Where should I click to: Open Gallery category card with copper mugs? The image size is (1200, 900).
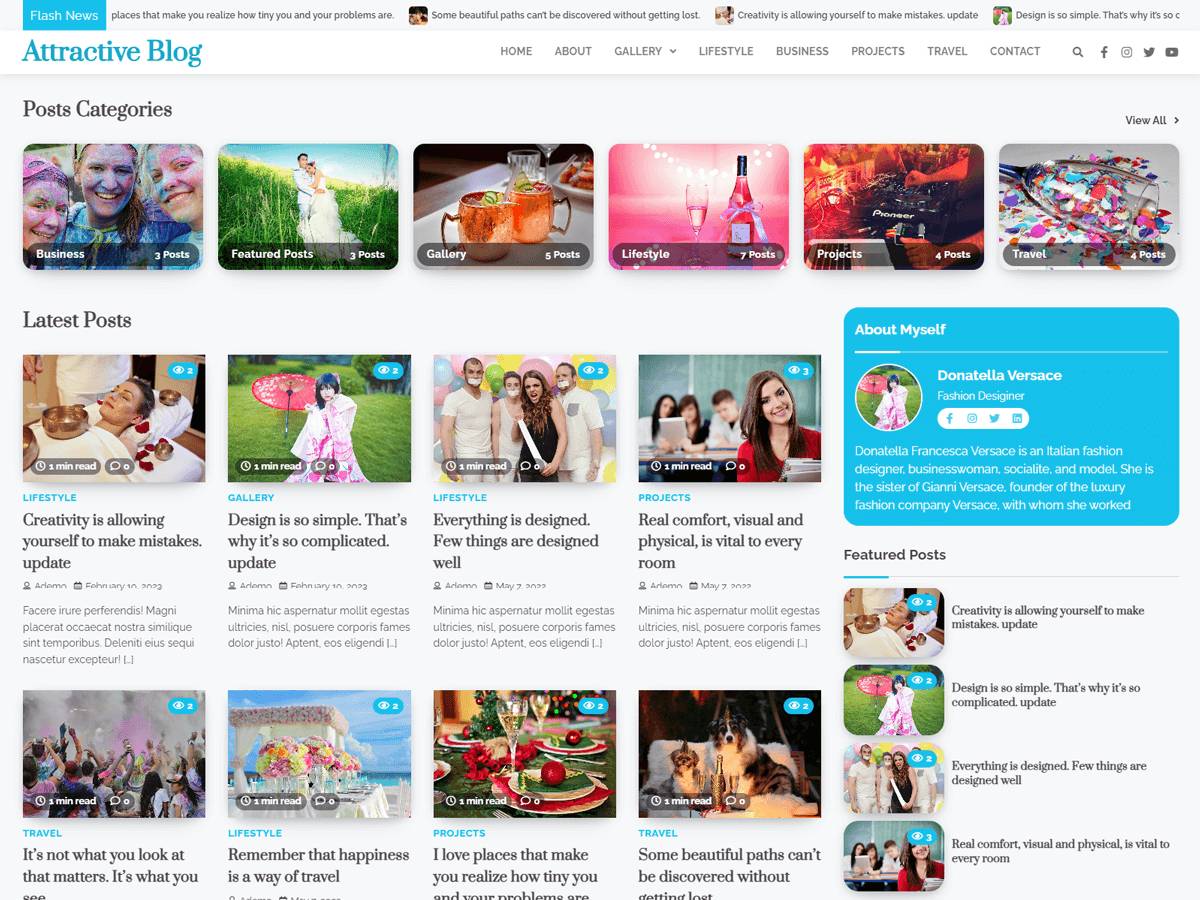coord(503,207)
